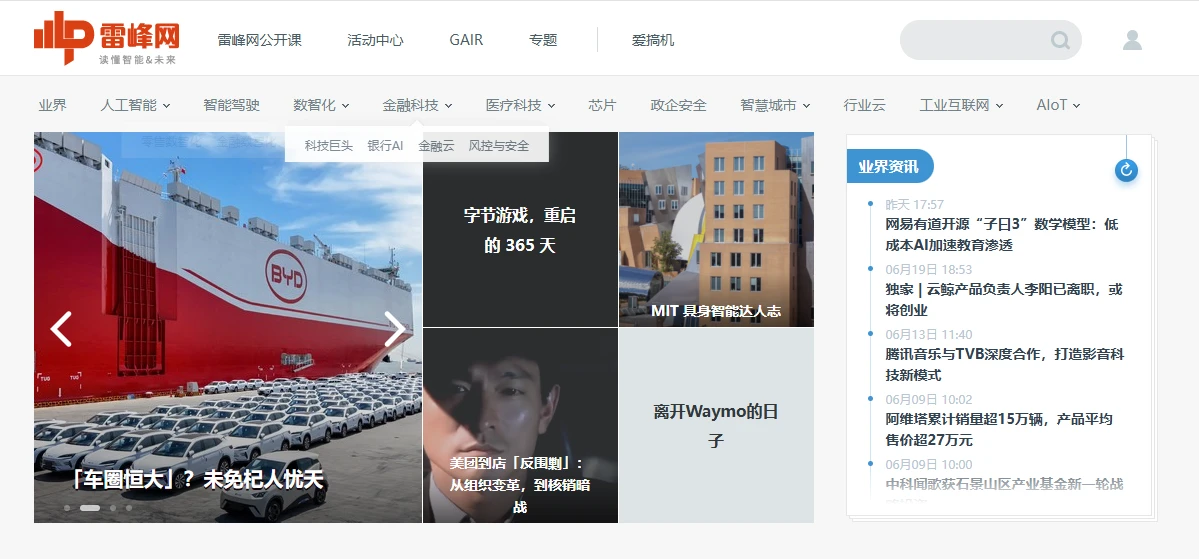The height and width of the screenshot is (559, 1199).
Task: Click timestamp 06月09日 10:00
Action: 929,465
